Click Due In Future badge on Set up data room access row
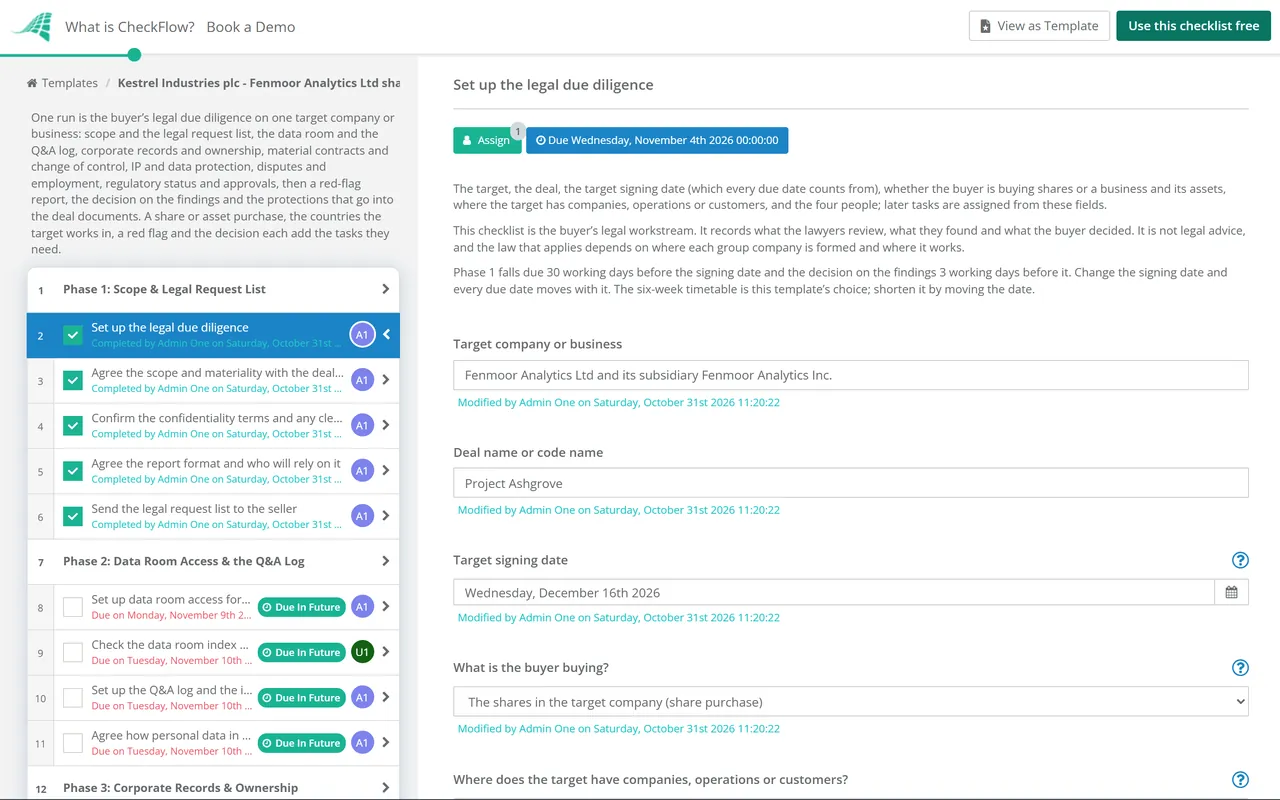This screenshot has height=800, width=1280. (x=302, y=607)
